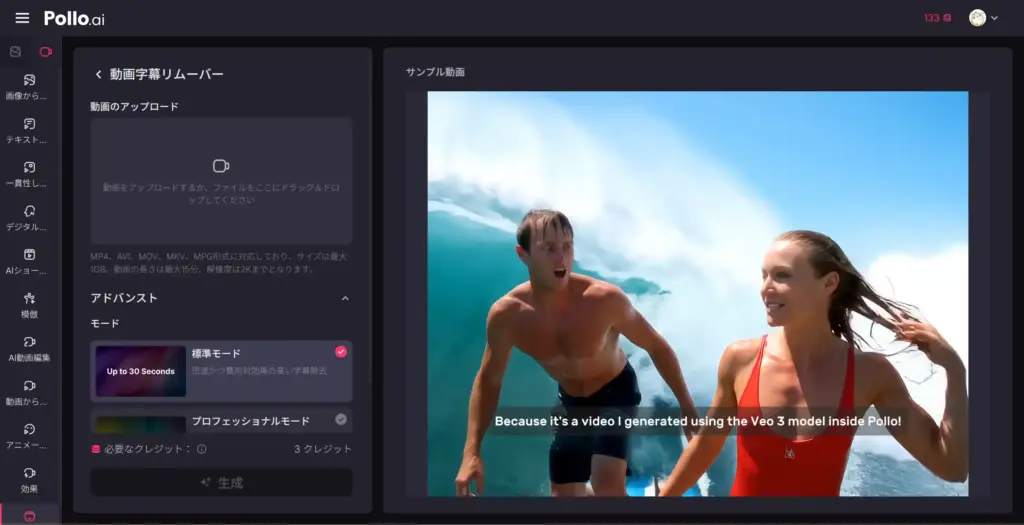Select プロフェッショナルモード option
Viewport: 1024px width, 525px height.
[221, 421]
